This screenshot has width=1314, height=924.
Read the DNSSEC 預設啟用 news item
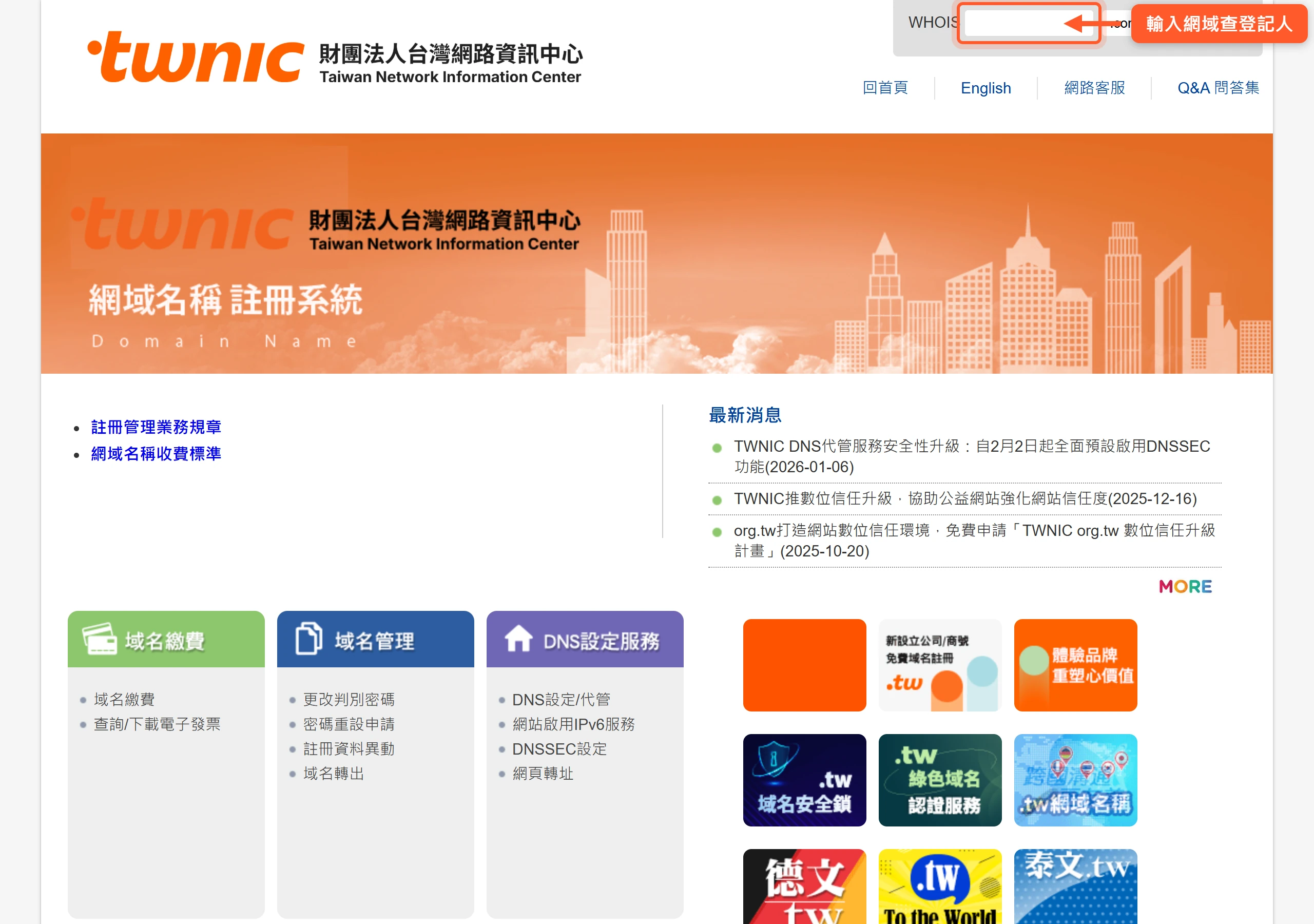point(972,456)
